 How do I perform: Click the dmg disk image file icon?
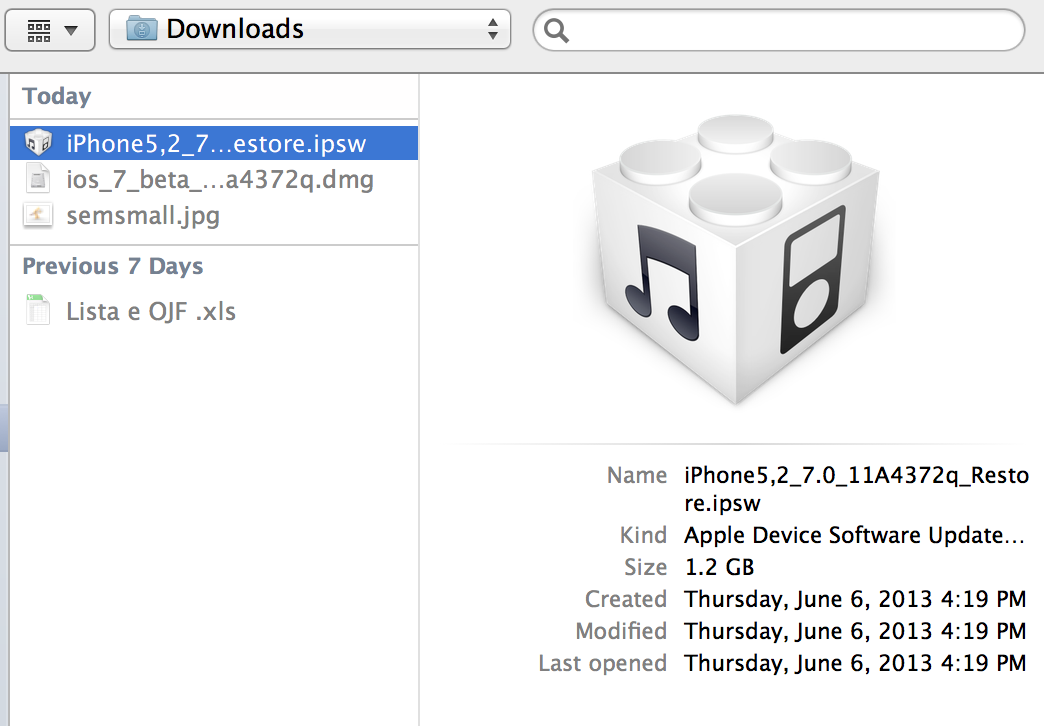point(38,179)
